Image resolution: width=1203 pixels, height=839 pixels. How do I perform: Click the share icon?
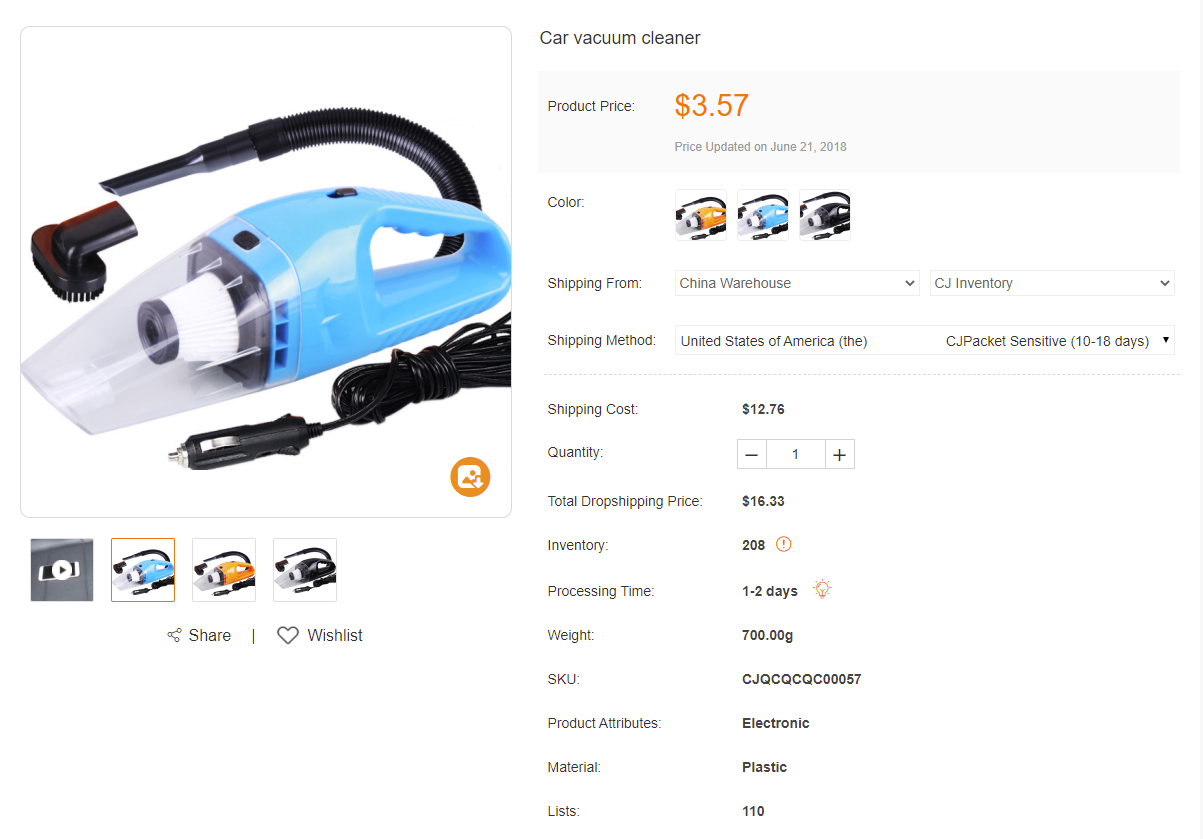(x=174, y=636)
